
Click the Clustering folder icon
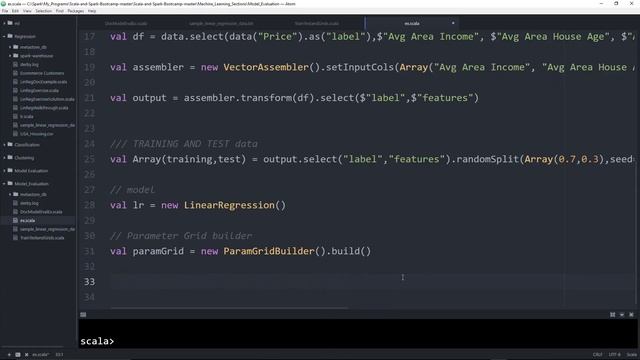[10, 158]
